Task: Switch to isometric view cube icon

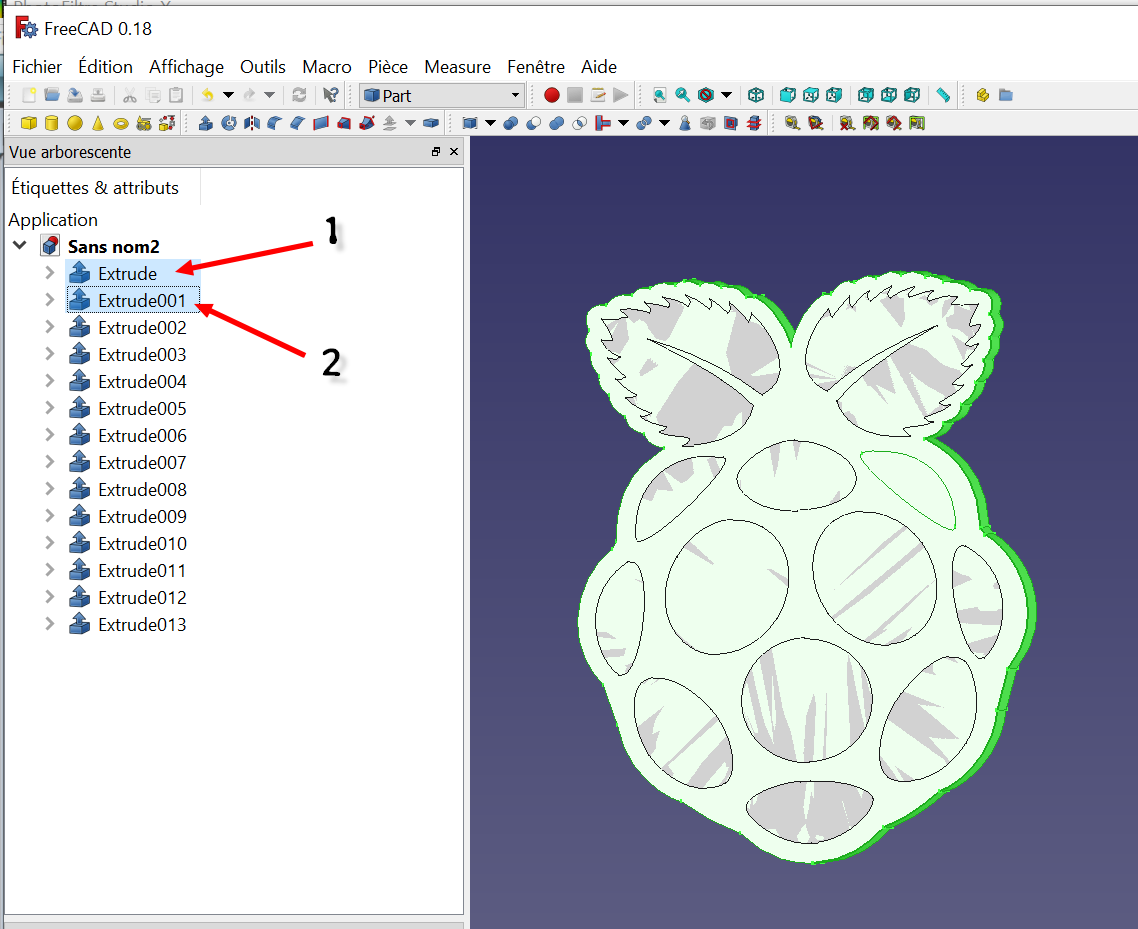Action: click(756, 95)
